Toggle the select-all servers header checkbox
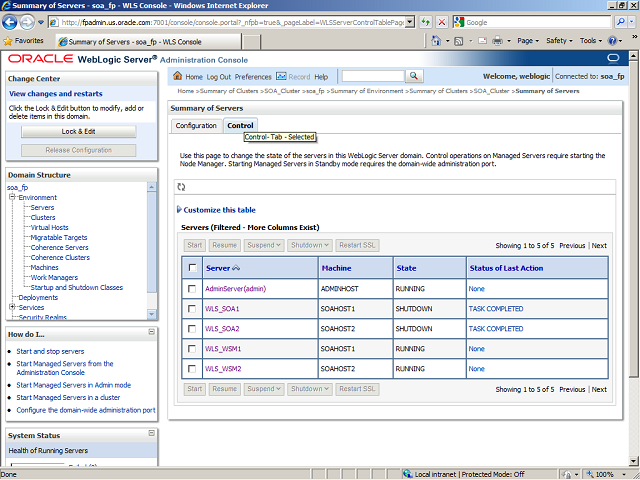 [x=192, y=268]
